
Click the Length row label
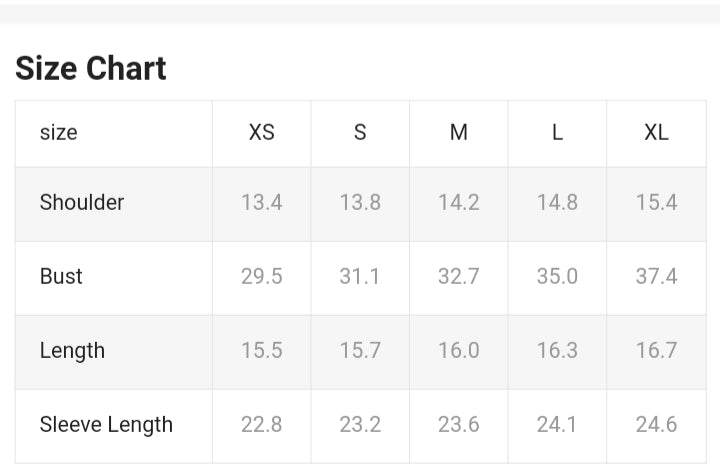tap(72, 350)
